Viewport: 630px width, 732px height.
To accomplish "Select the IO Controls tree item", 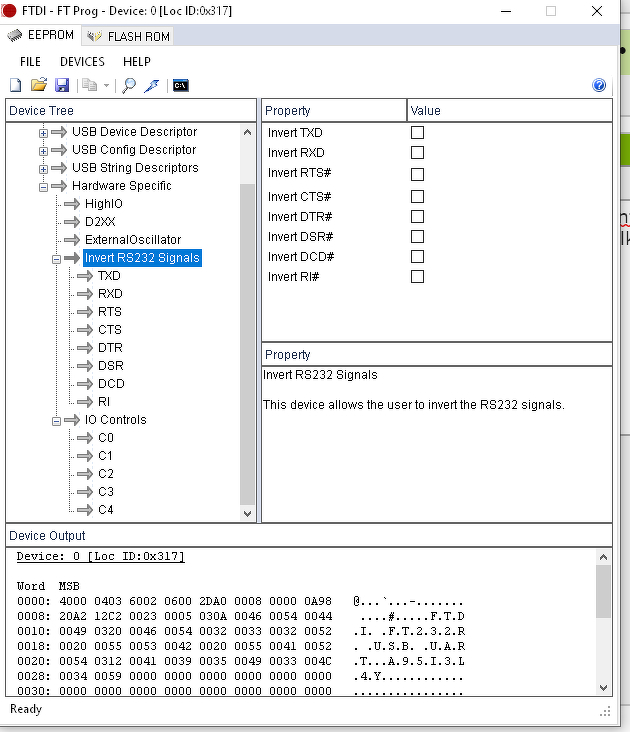I will [x=115, y=420].
